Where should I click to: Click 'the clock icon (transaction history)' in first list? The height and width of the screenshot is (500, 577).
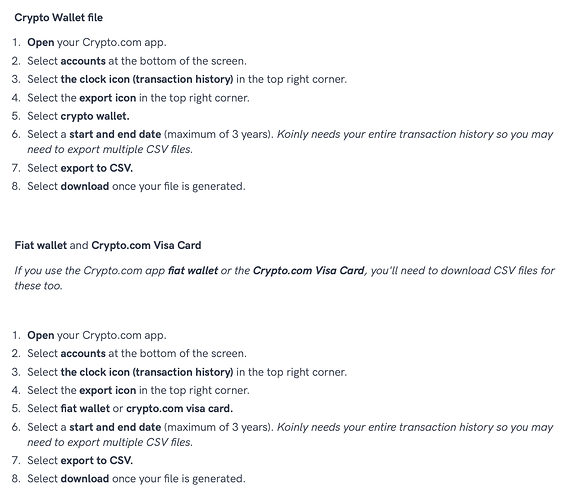147,79
